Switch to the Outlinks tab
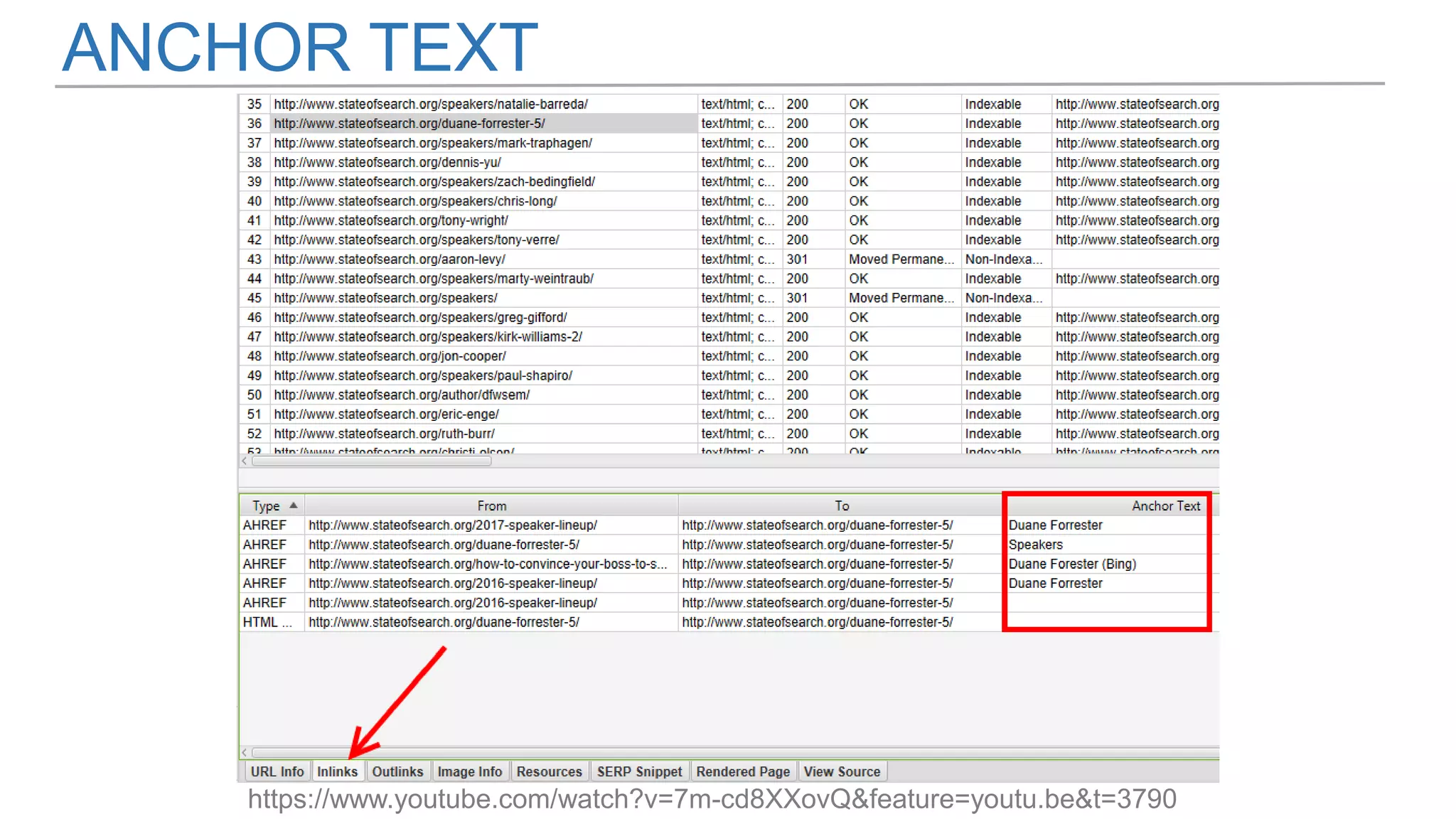Image resolution: width=1456 pixels, height=819 pixels. click(397, 771)
